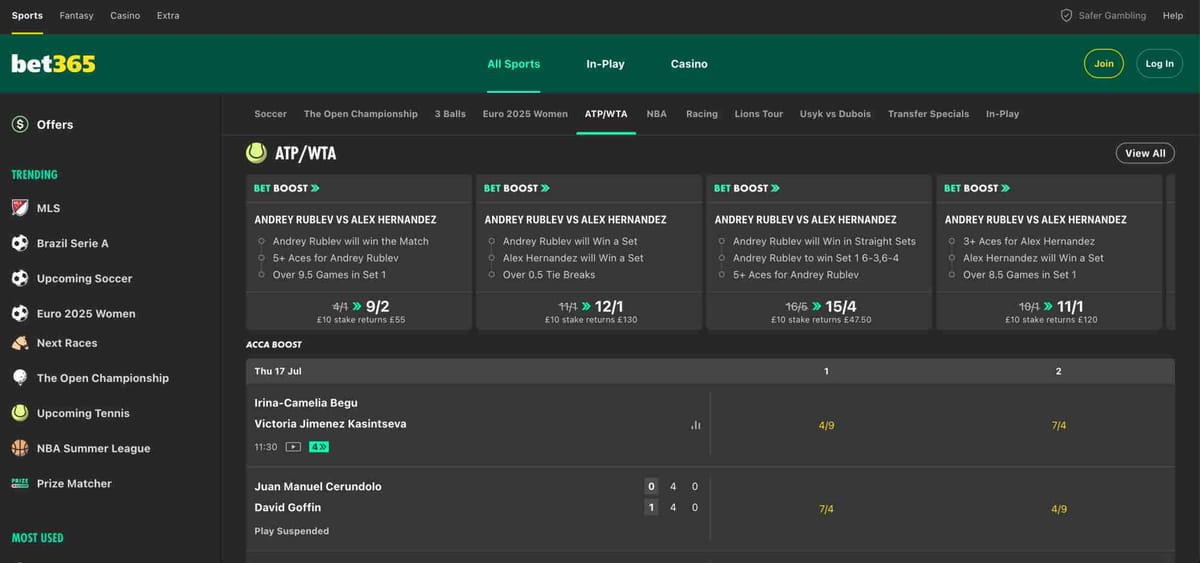Switch to The Open Championship sport tab
1200x563 pixels.
pyautogui.click(x=361, y=114)
